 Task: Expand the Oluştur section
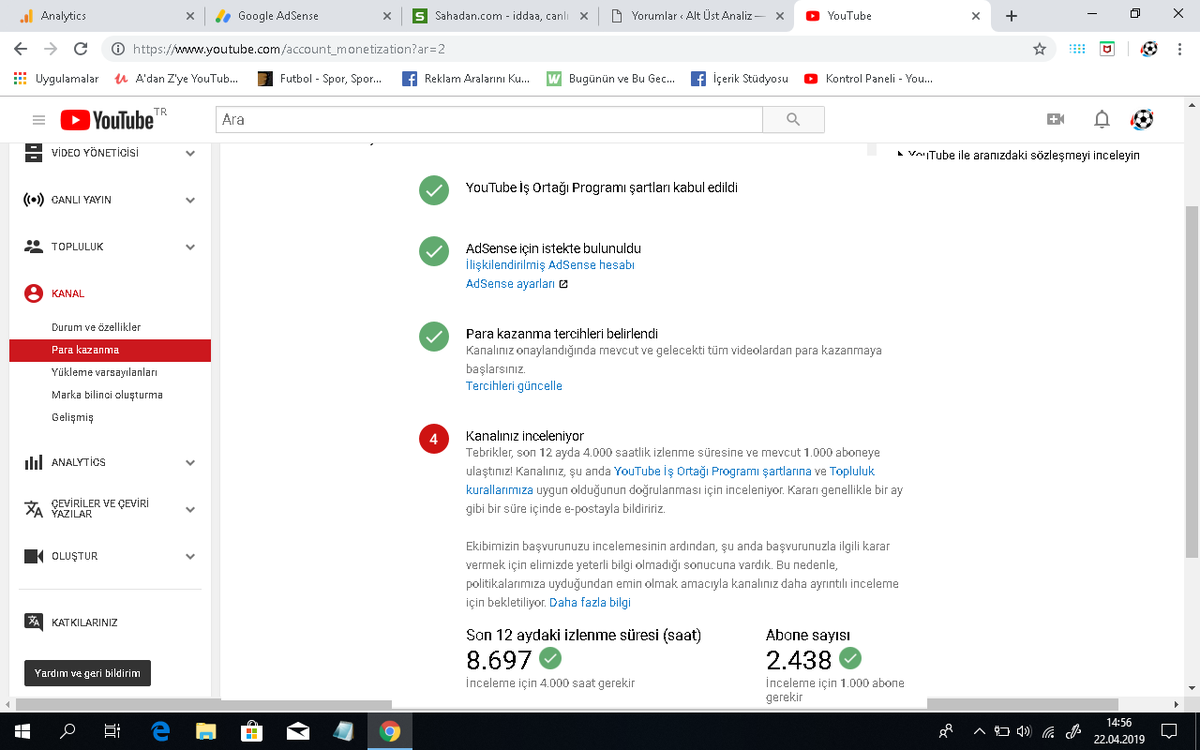(190, 556)
